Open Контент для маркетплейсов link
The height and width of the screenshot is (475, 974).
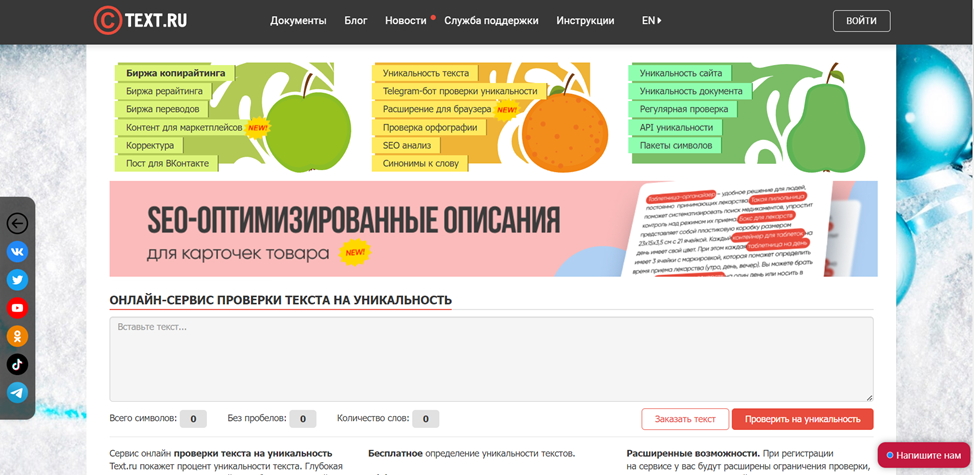[184, 127]
